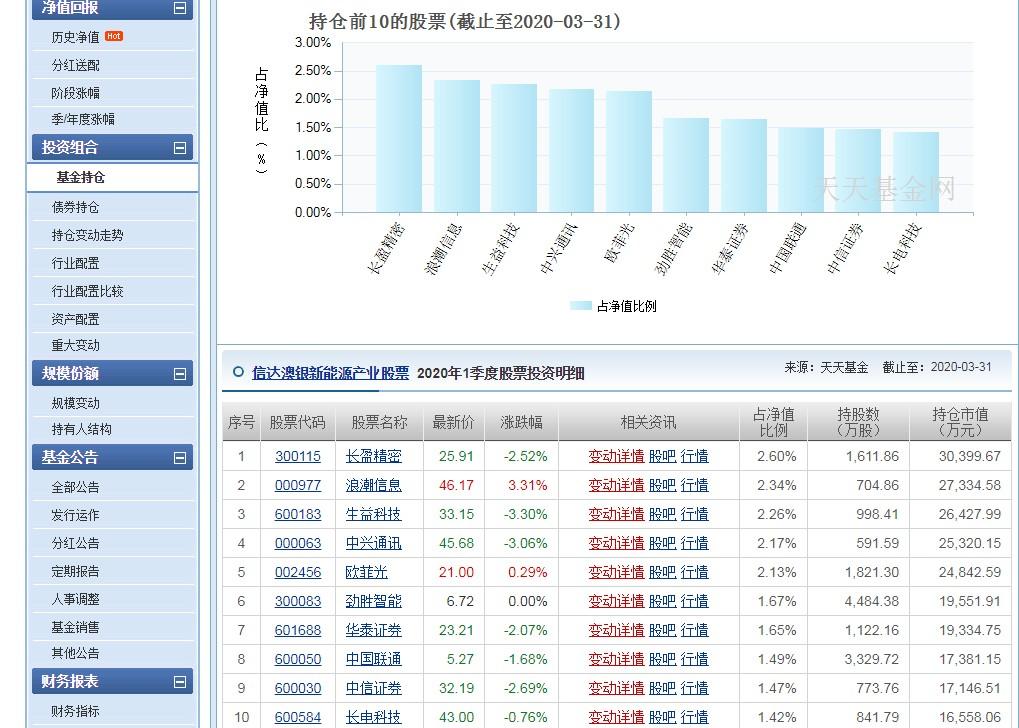Open 股吧 for the 欧菲光 row
Viewport: 1019px width, 728px height.
(662, 573)
